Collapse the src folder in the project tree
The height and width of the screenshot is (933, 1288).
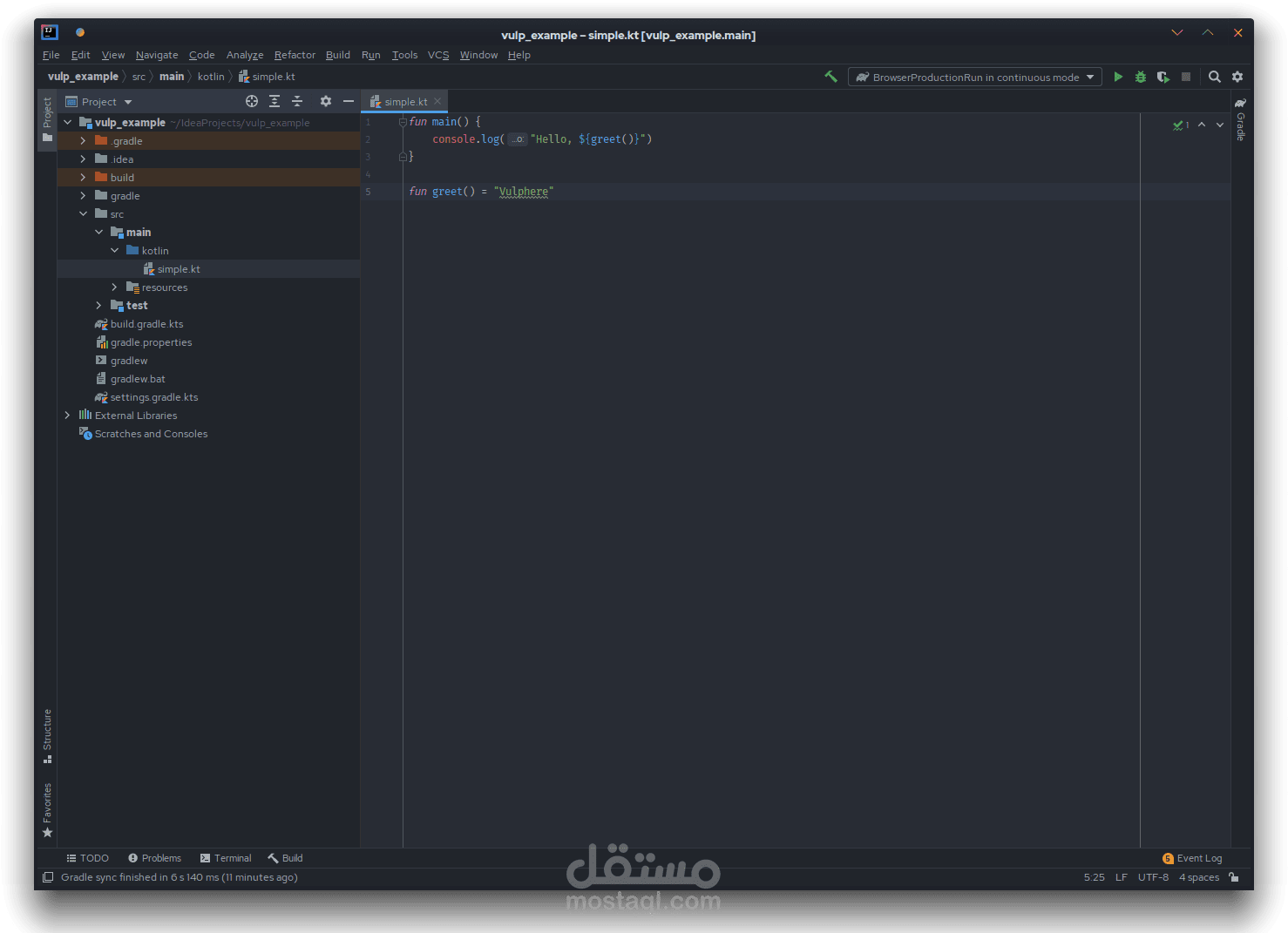pyautogui.click(x=84, y=213)
